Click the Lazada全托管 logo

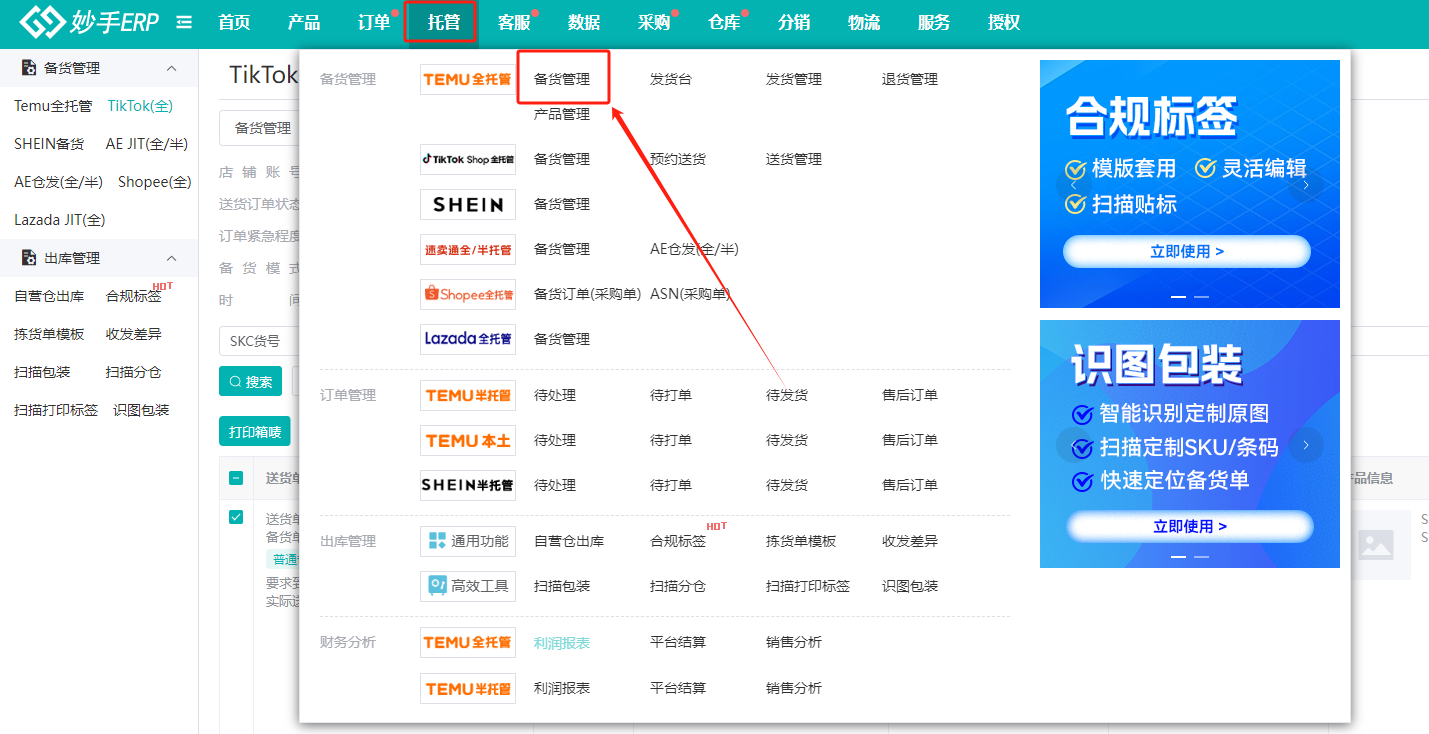(x=468, y=339)
